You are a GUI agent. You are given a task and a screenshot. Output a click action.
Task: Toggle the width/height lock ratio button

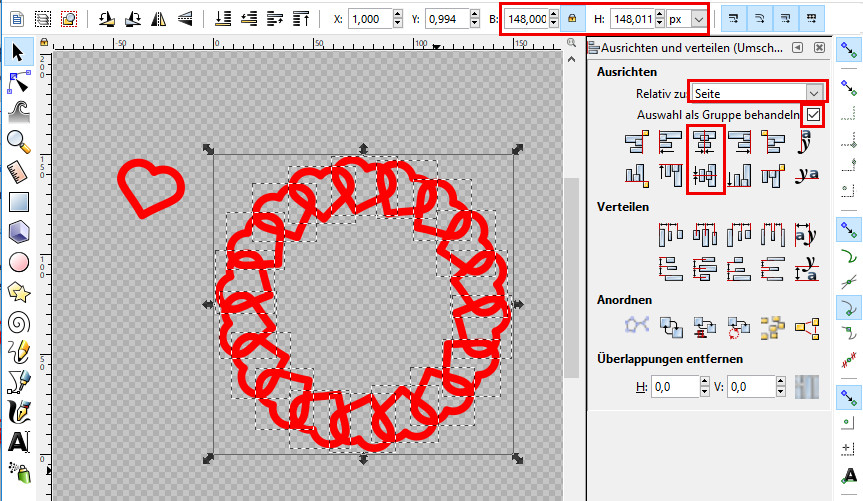tap(571, 19)
